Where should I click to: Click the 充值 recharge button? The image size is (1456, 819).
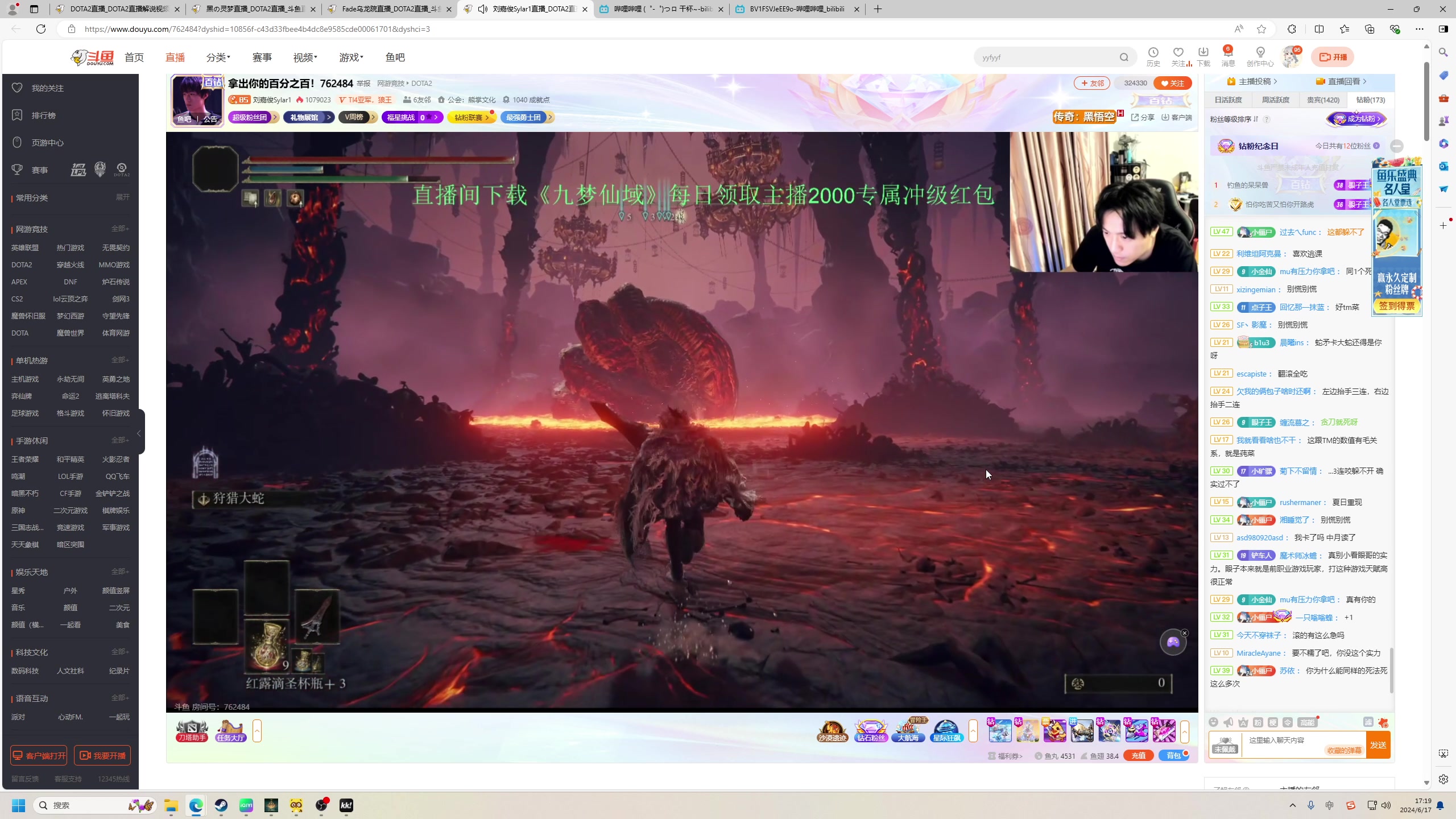click(1138, 756)
